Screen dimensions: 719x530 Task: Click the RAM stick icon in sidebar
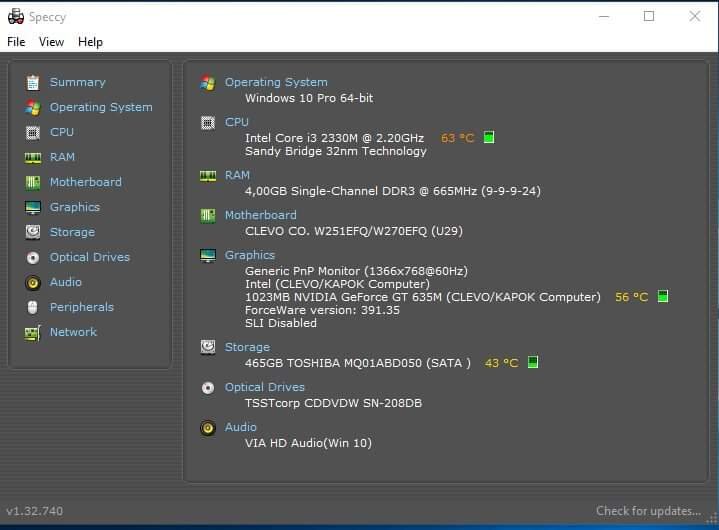(x=33, y=158)
